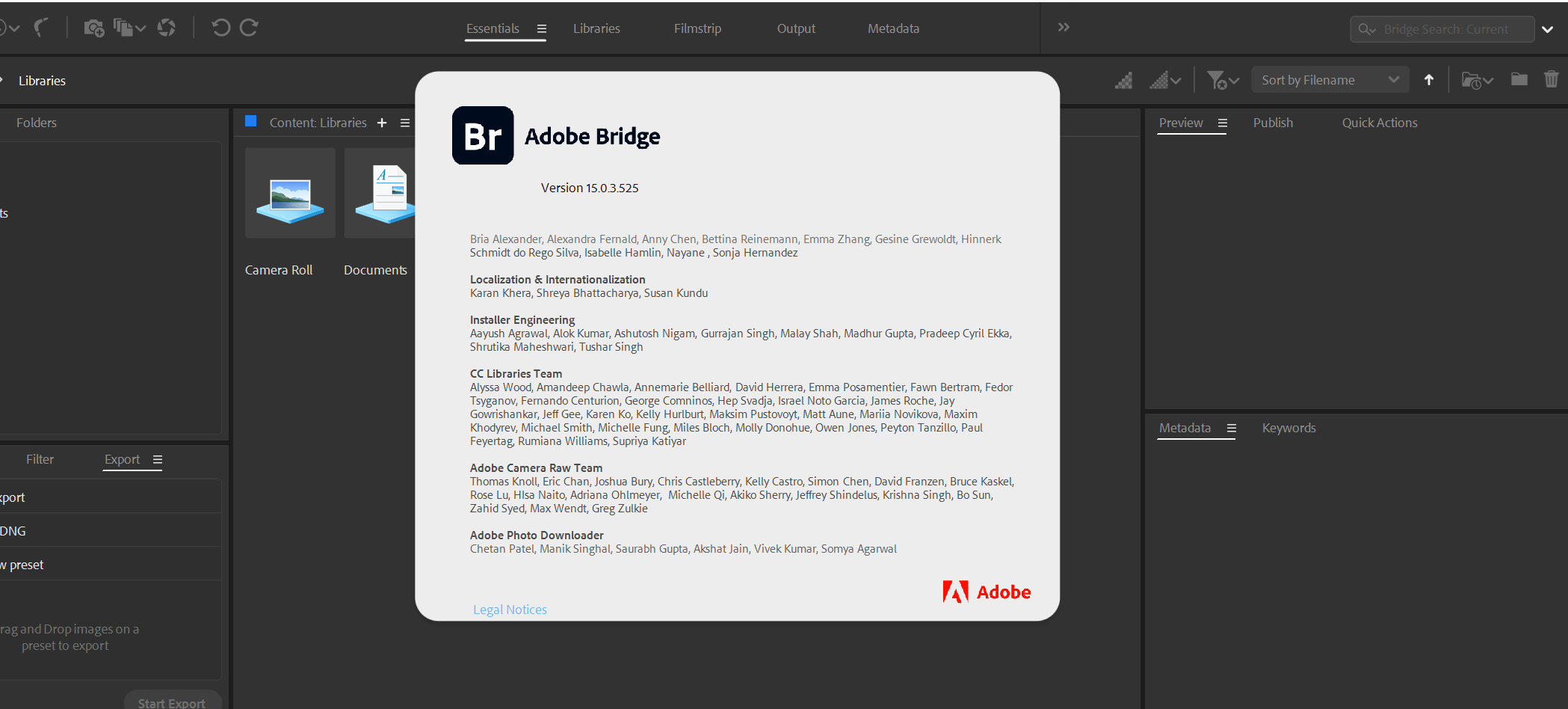Image resolution: width=1568 pixels, height=709 pixels.
Task: Click the DNG export preset row
Action: pyautogui.click(x=111, y=531)
